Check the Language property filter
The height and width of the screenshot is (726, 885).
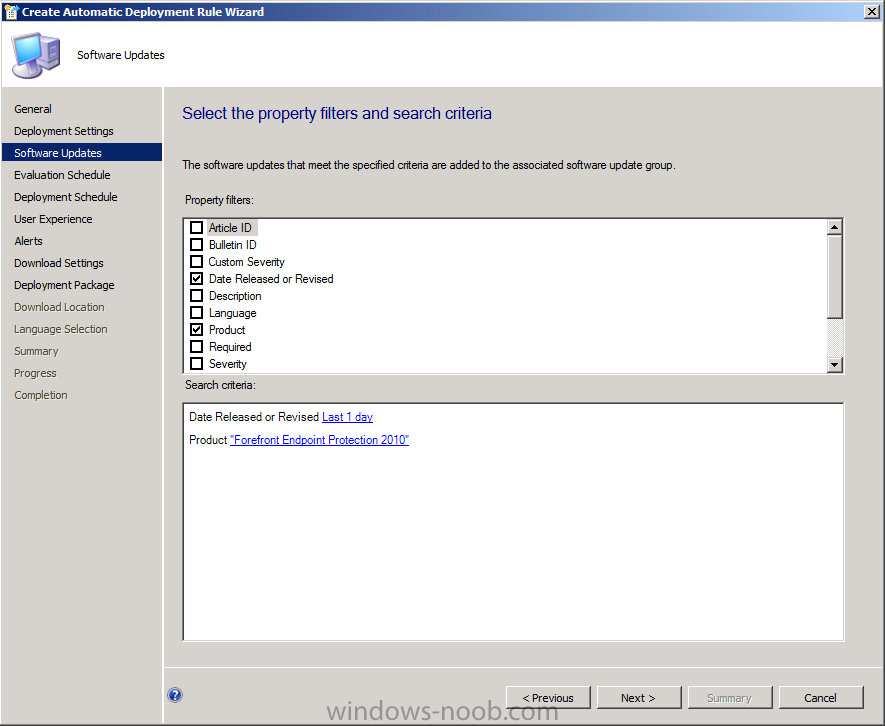196,312
